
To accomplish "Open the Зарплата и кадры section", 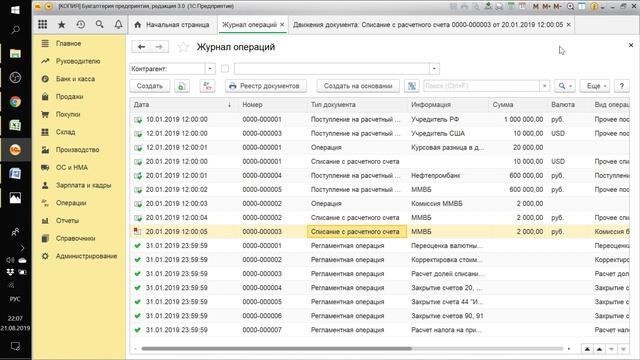I will coord(79,185).
